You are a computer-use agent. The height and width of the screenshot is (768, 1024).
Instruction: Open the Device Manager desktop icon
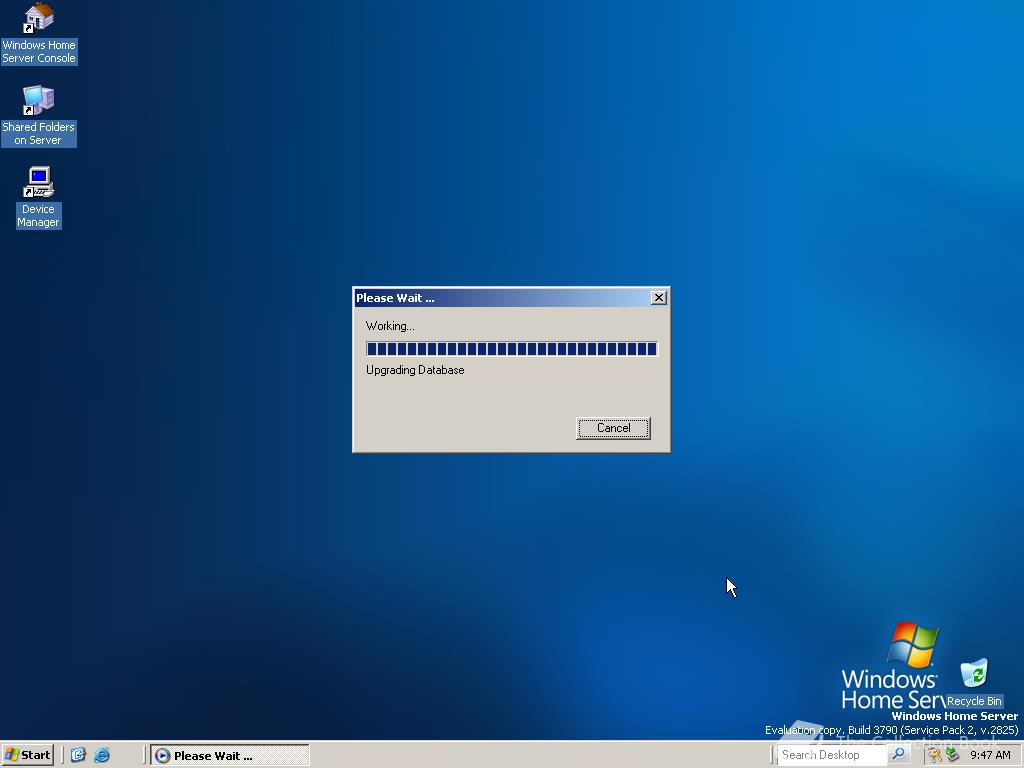tap(39, 197)
